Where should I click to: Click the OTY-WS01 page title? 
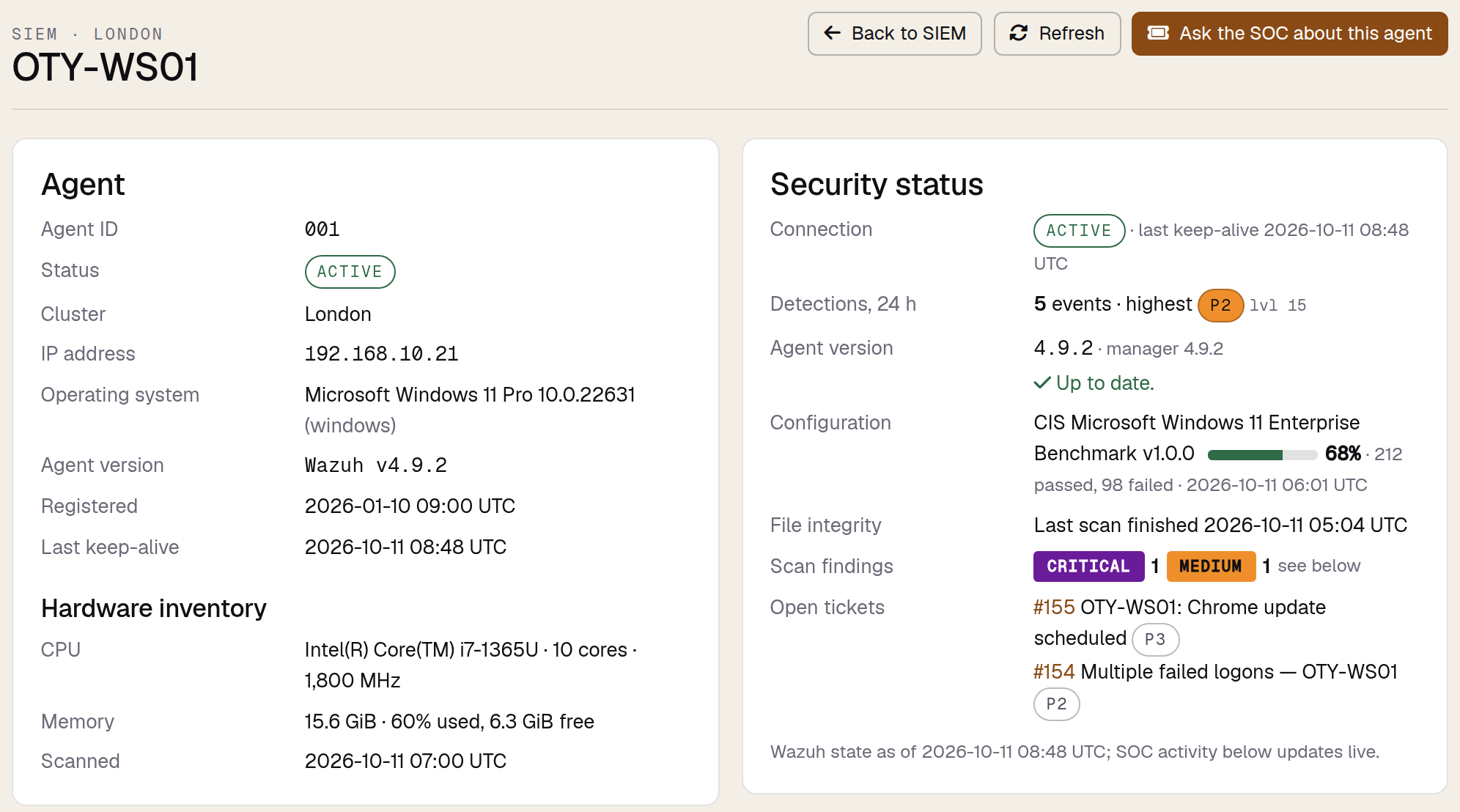105,67
